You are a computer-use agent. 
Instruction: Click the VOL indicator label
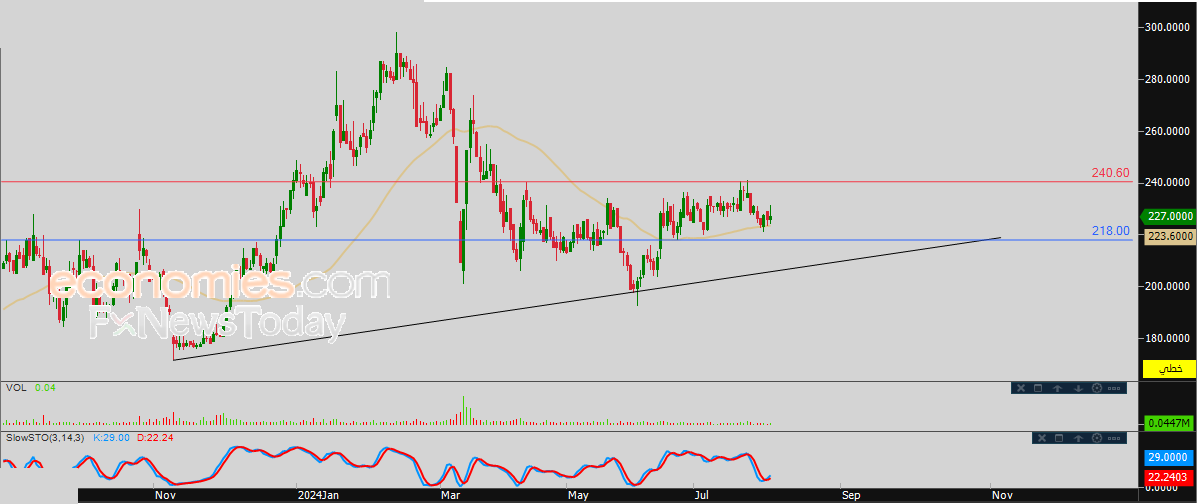tap(16, 388)
